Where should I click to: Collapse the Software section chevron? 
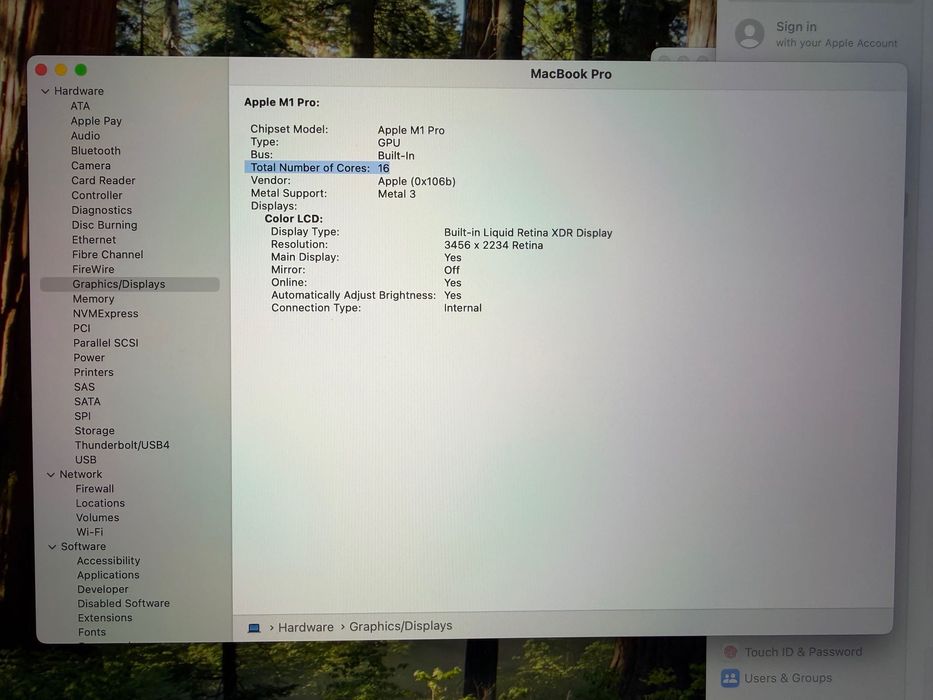click(x=52, y=546)
